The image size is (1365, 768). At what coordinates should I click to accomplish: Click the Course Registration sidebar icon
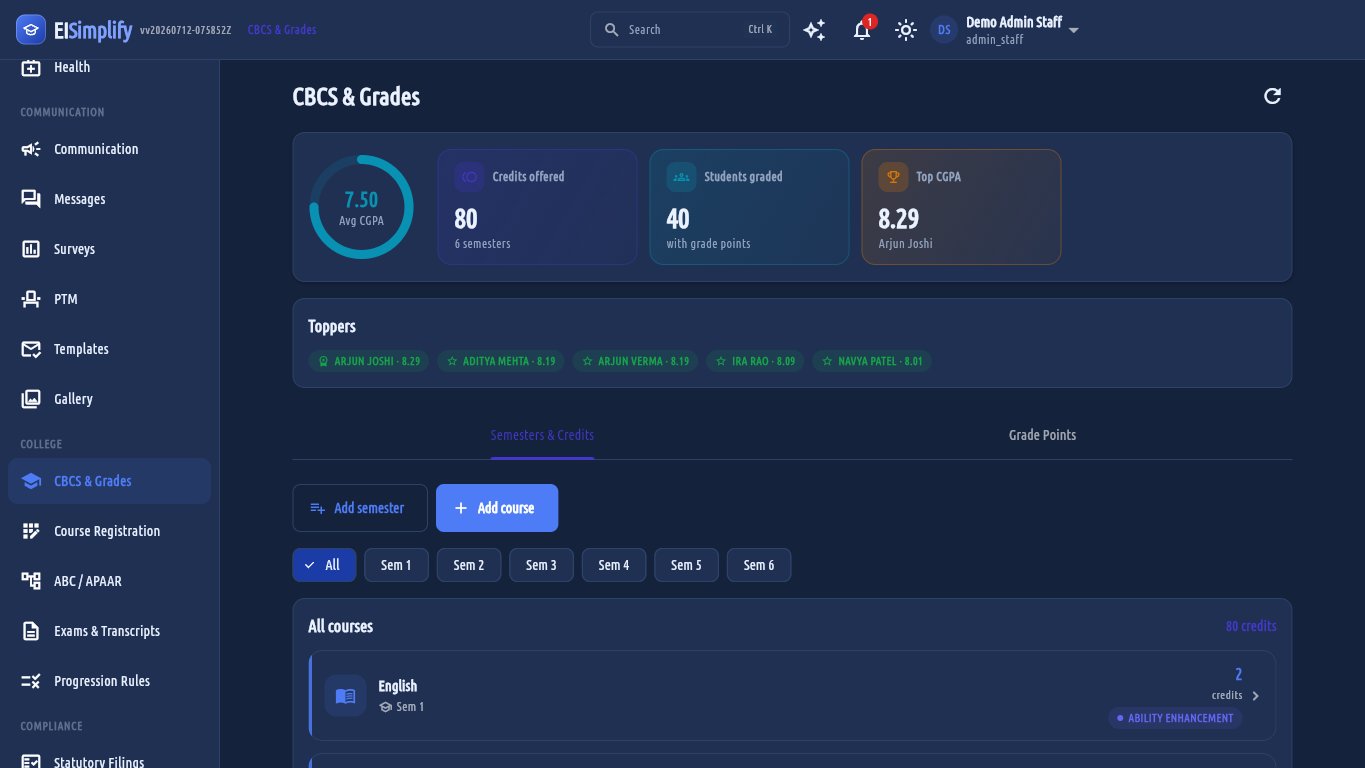point(31,531)
